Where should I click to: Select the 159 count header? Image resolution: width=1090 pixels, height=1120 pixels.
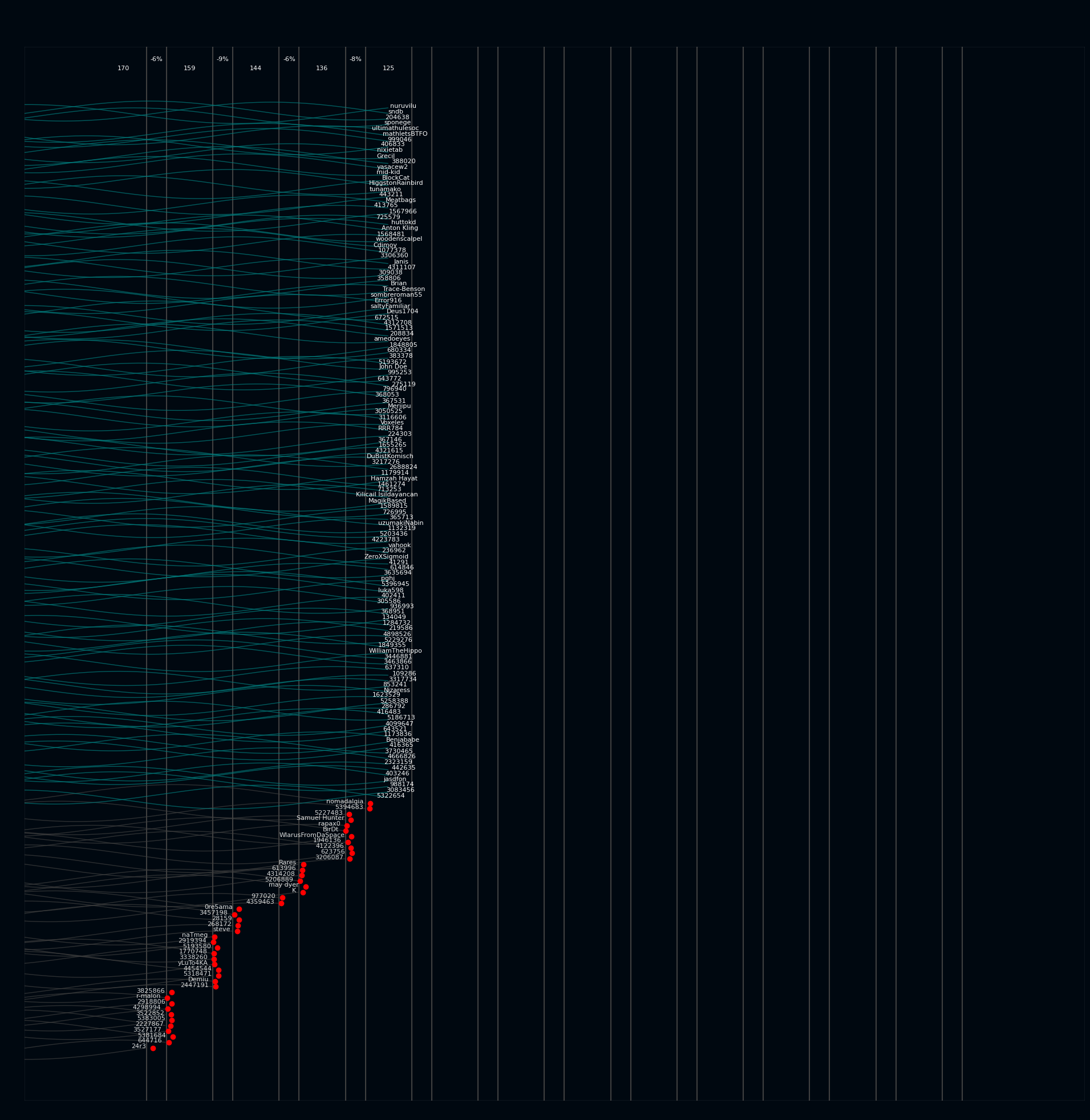click(189, 68)
